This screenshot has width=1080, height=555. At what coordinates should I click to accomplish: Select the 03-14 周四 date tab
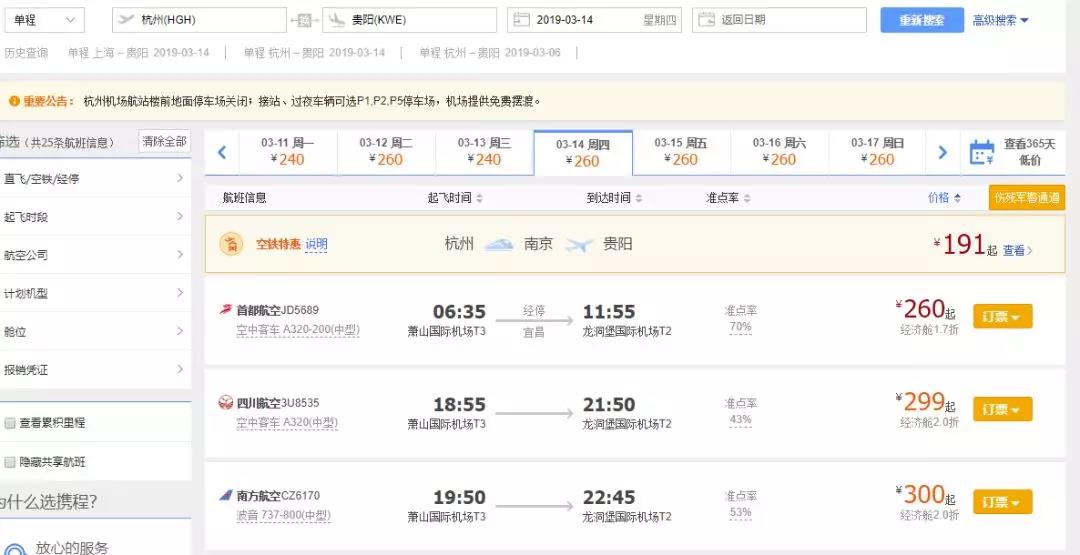[583, 153]
